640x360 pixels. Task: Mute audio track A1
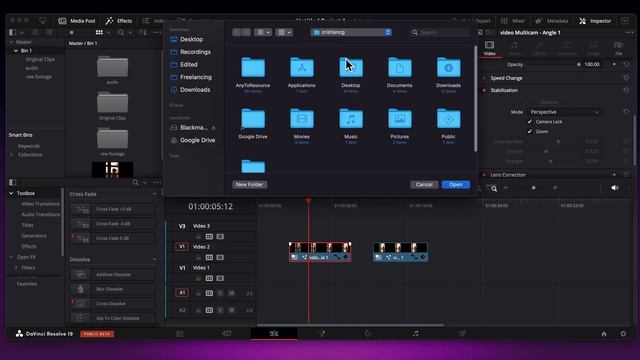pos(231,293)
